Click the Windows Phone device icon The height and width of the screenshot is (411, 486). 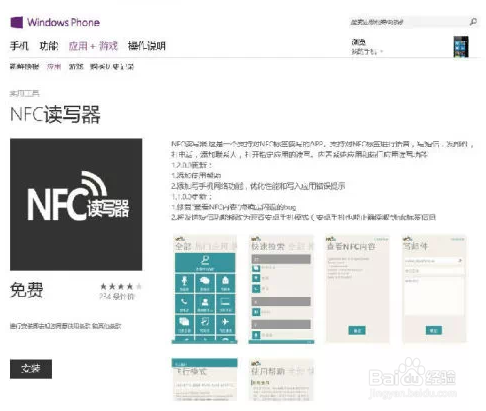(x=461, y=47)
